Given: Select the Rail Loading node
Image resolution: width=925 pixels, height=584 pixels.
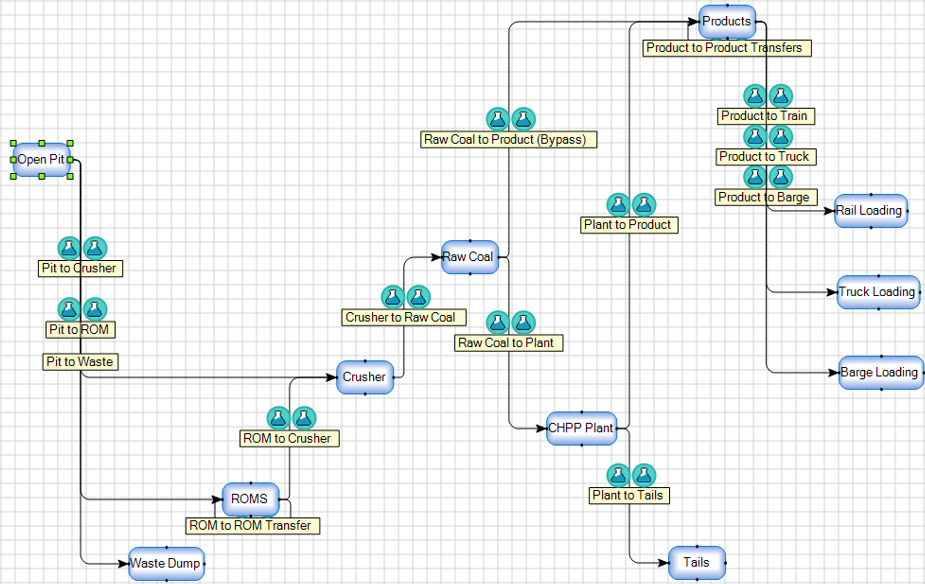Looking at the screenshot, I should click(x=870, y=211).
